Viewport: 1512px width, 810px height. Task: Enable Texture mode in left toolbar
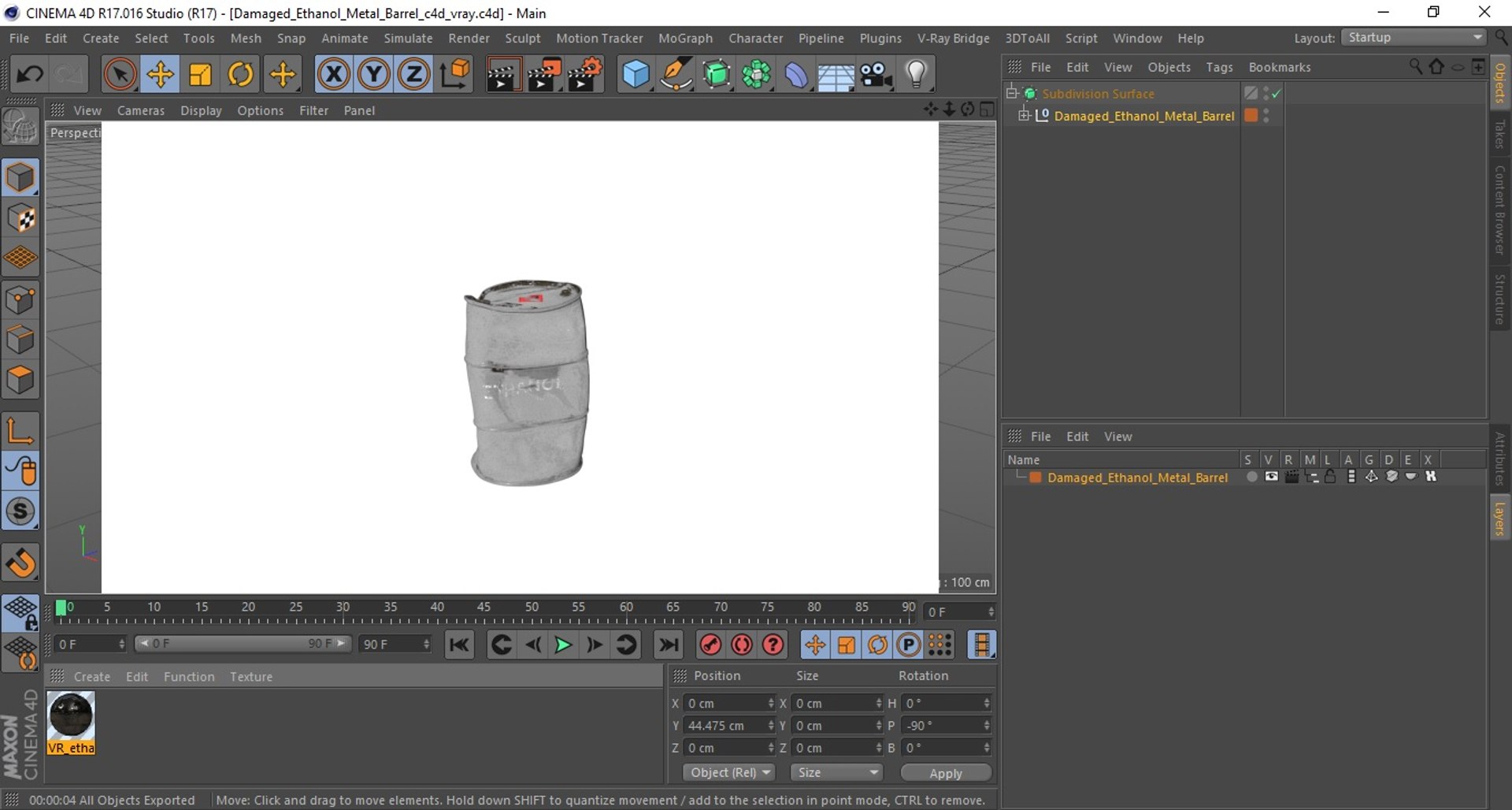(21, 218)
